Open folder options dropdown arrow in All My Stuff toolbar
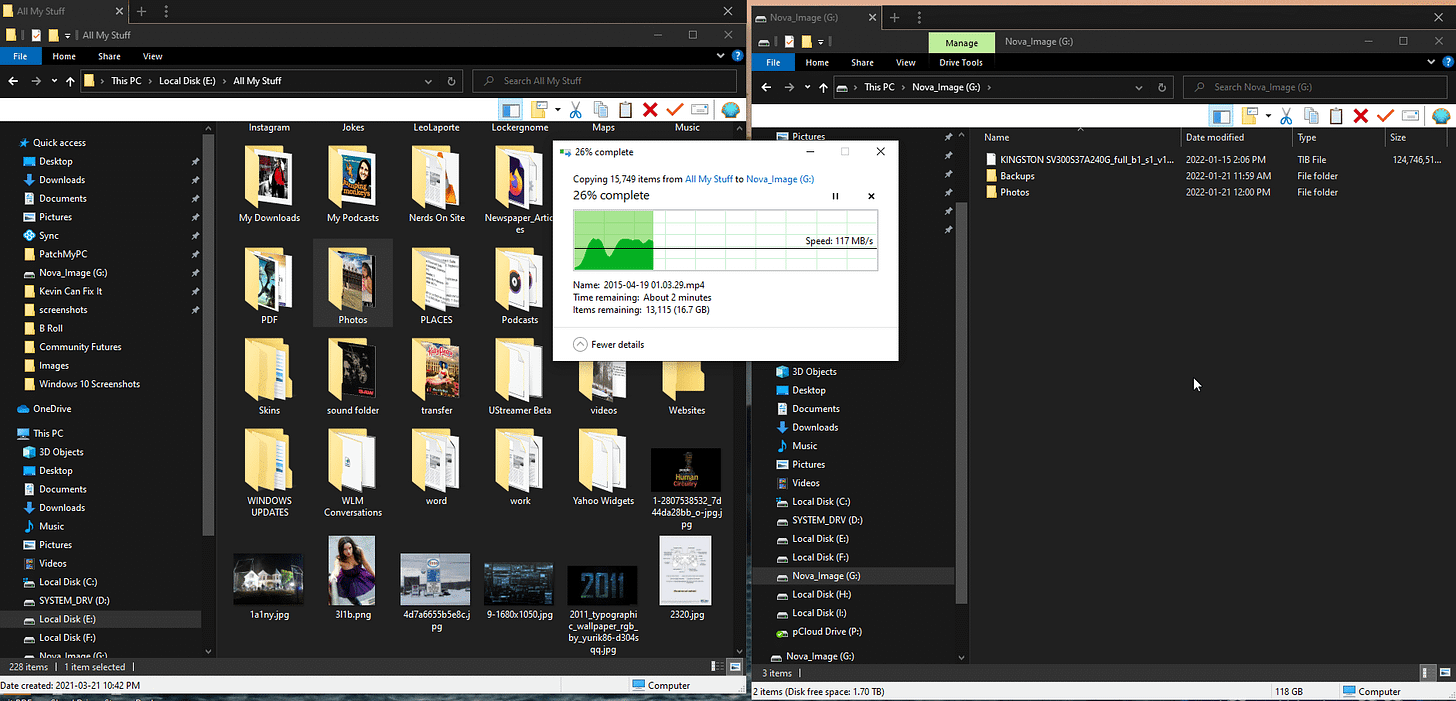 coord(557,110)
